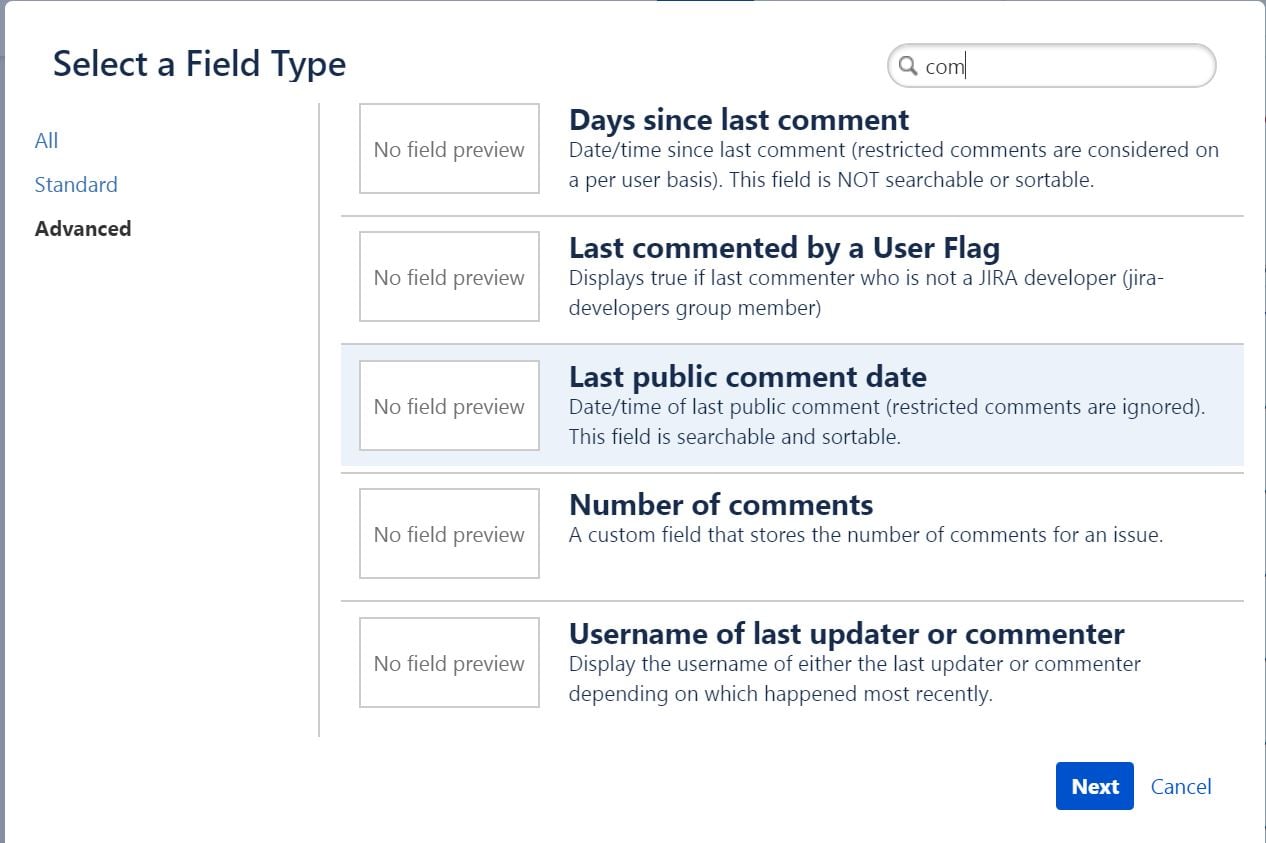Screen dimensions: 1266x843
Task: Click the 'Select a Field Type' heading
Action: tap(199, 64)
